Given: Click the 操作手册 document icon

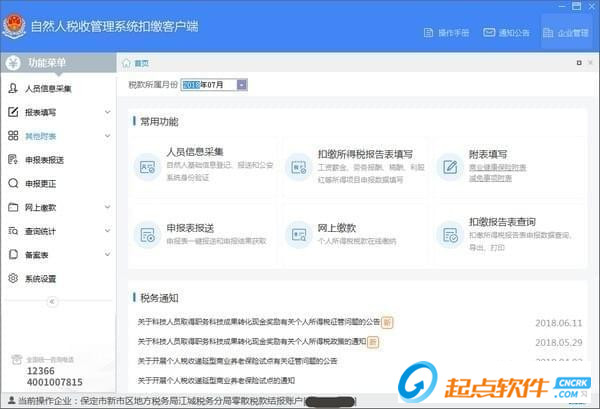Looking at the screenshot, I should point(429,33).
